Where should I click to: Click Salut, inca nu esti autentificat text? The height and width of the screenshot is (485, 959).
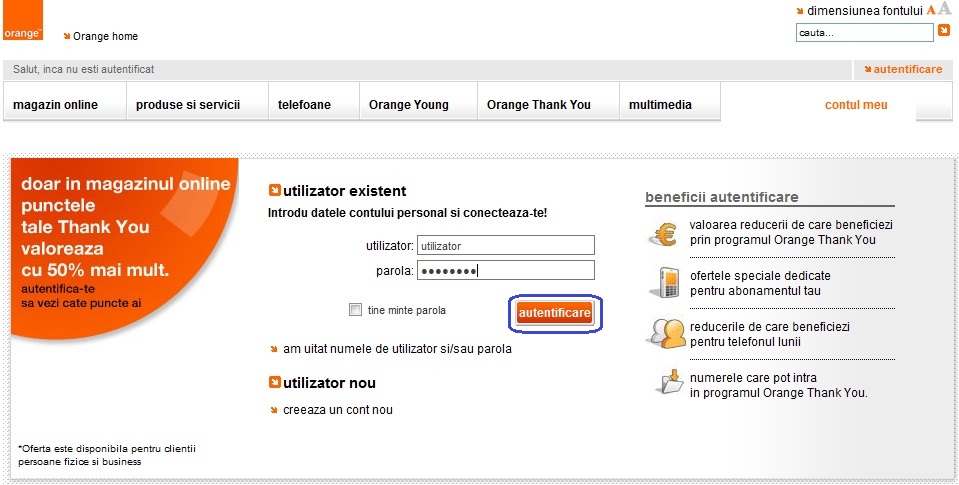(x=84, y=69)
